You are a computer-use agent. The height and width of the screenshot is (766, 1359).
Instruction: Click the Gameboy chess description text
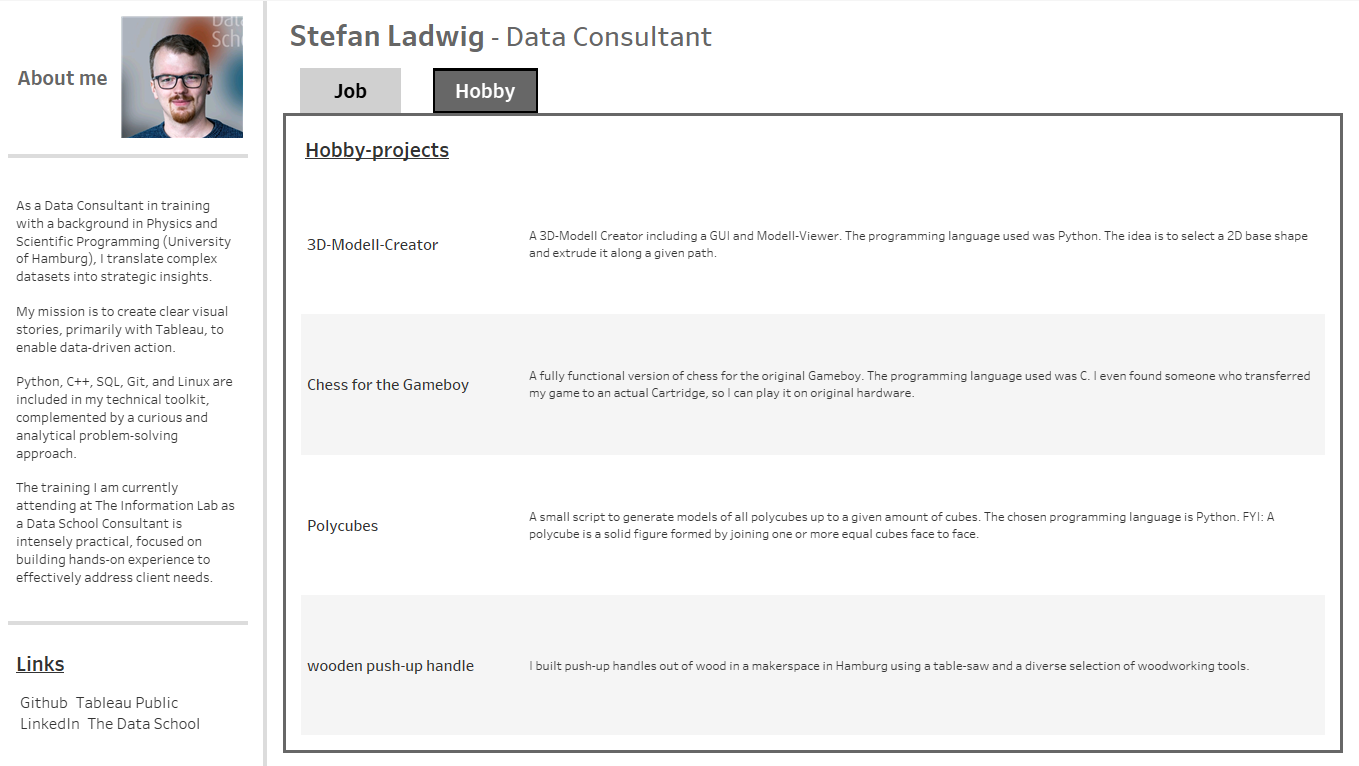tap(919, 385)
